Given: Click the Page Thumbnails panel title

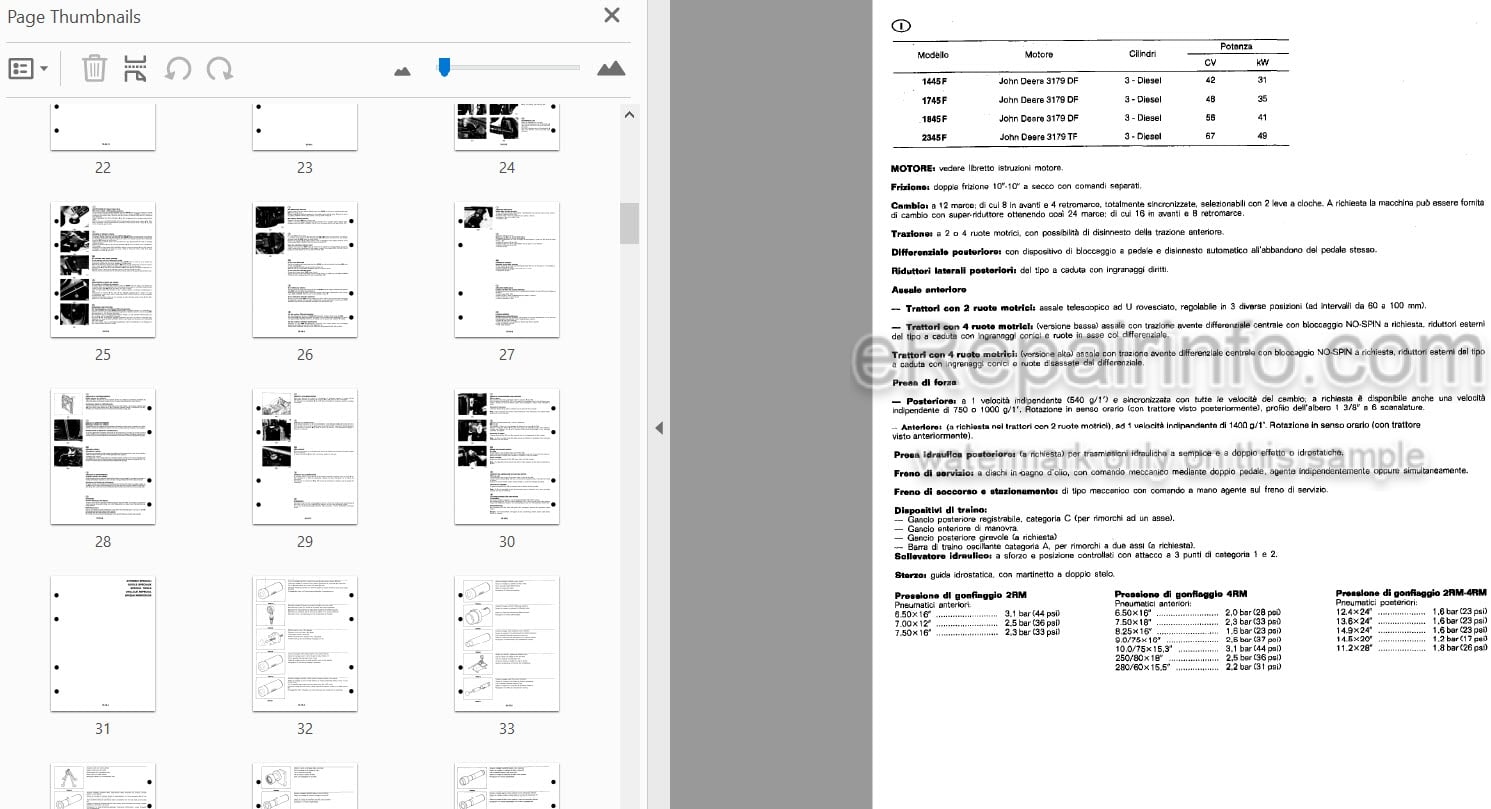Looking at the screenshot, I should [x=74, y=17].
